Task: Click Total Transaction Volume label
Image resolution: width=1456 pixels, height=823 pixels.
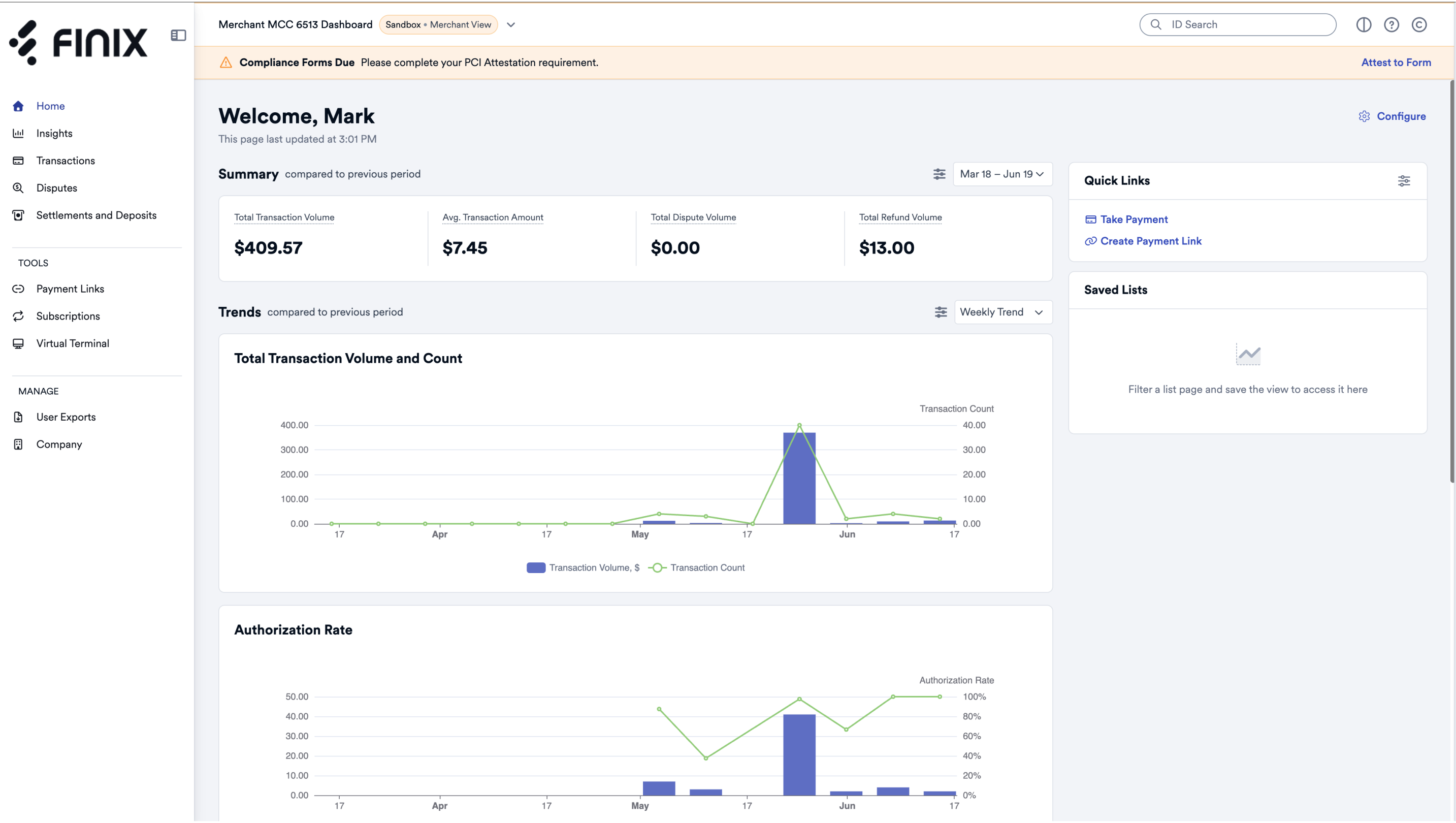Action: [284, 217]
